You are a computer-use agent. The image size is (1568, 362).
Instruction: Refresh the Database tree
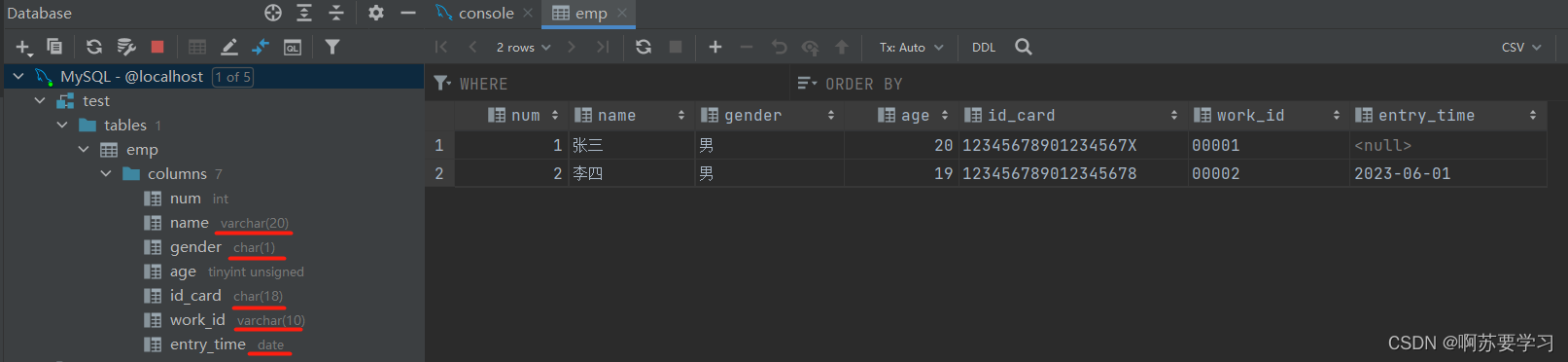pyautogui.click(x=94, y=47)
